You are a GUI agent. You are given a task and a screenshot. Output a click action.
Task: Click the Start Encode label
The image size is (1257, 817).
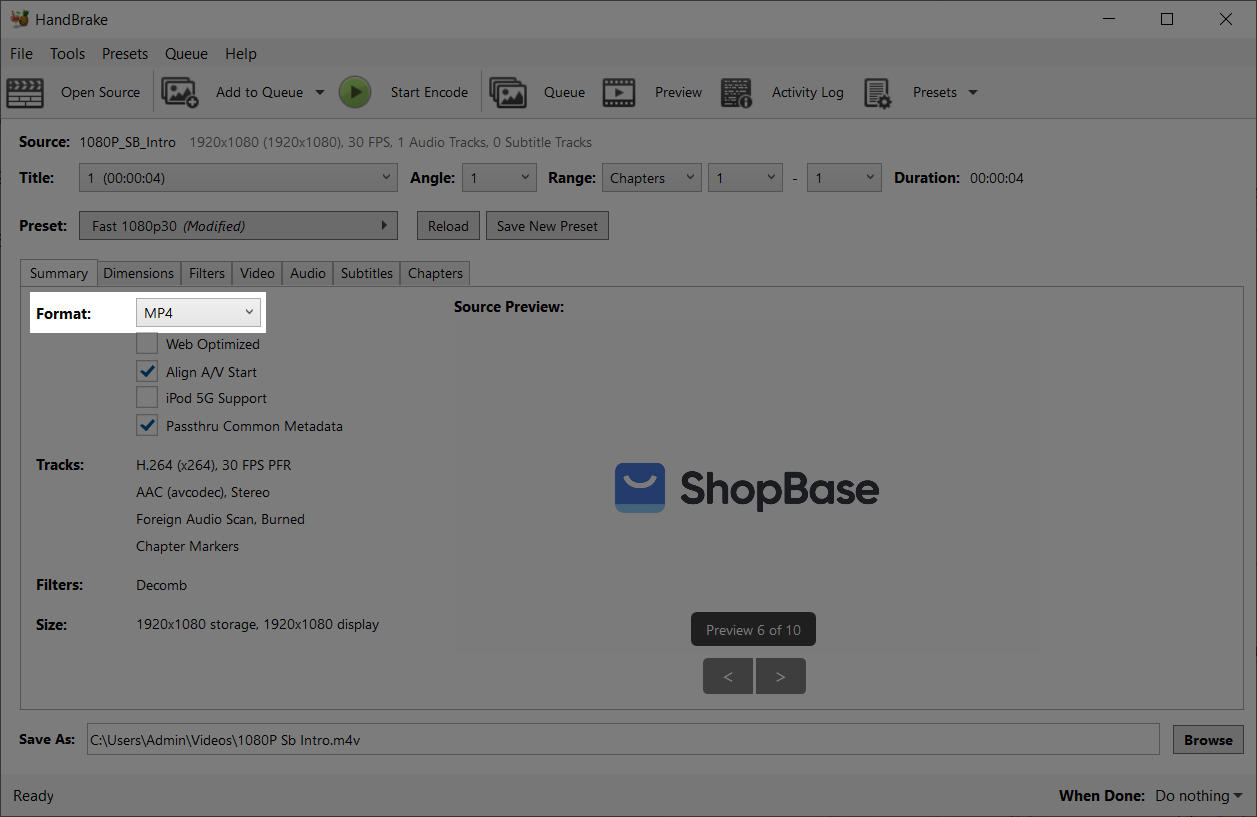[429, 92]
